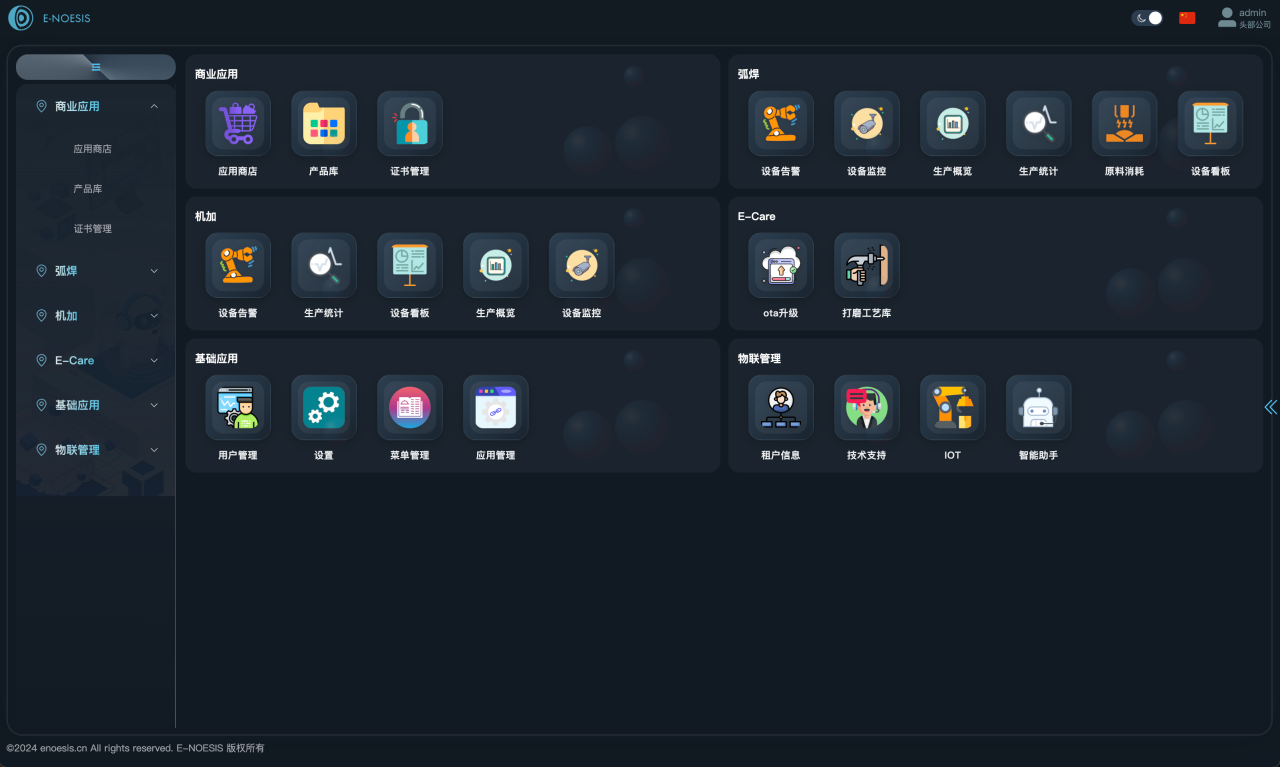This screenshot has width=1280, height=767.
Task: Open 原料消耗 icon in 弧焊 section
Action: 1124,124
